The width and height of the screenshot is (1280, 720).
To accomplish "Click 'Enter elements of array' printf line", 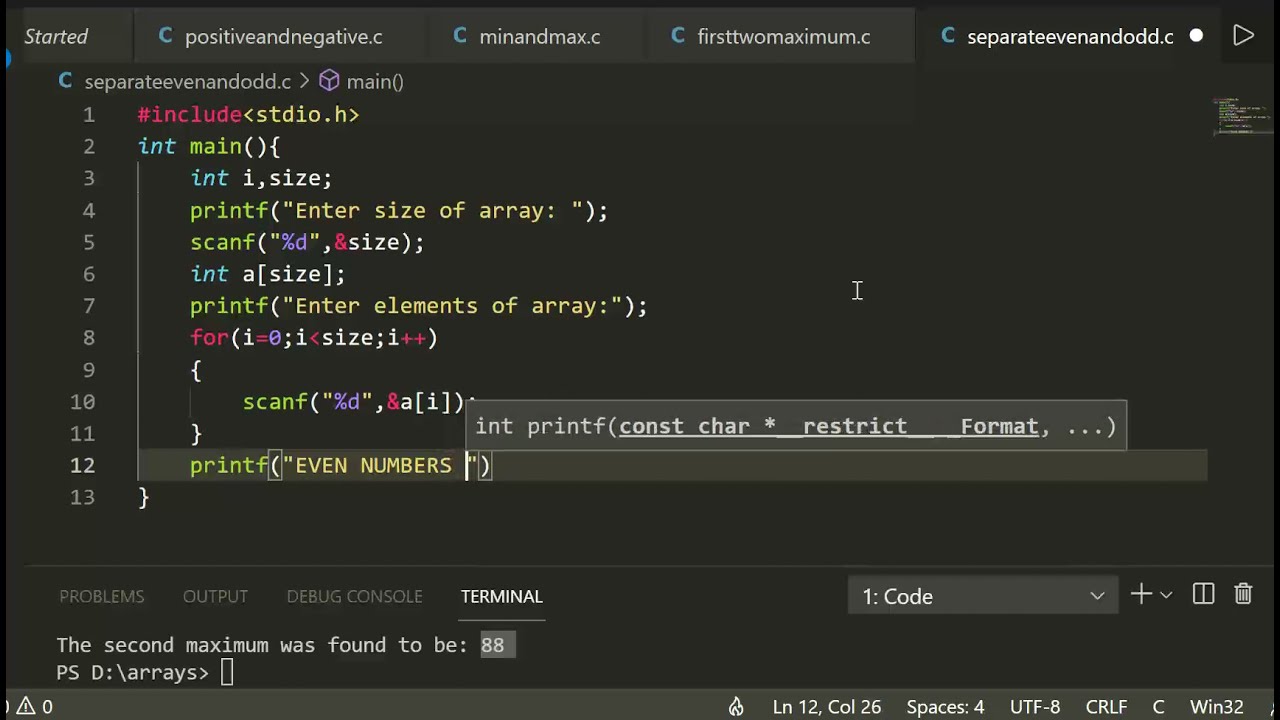I will click(419, 306).
